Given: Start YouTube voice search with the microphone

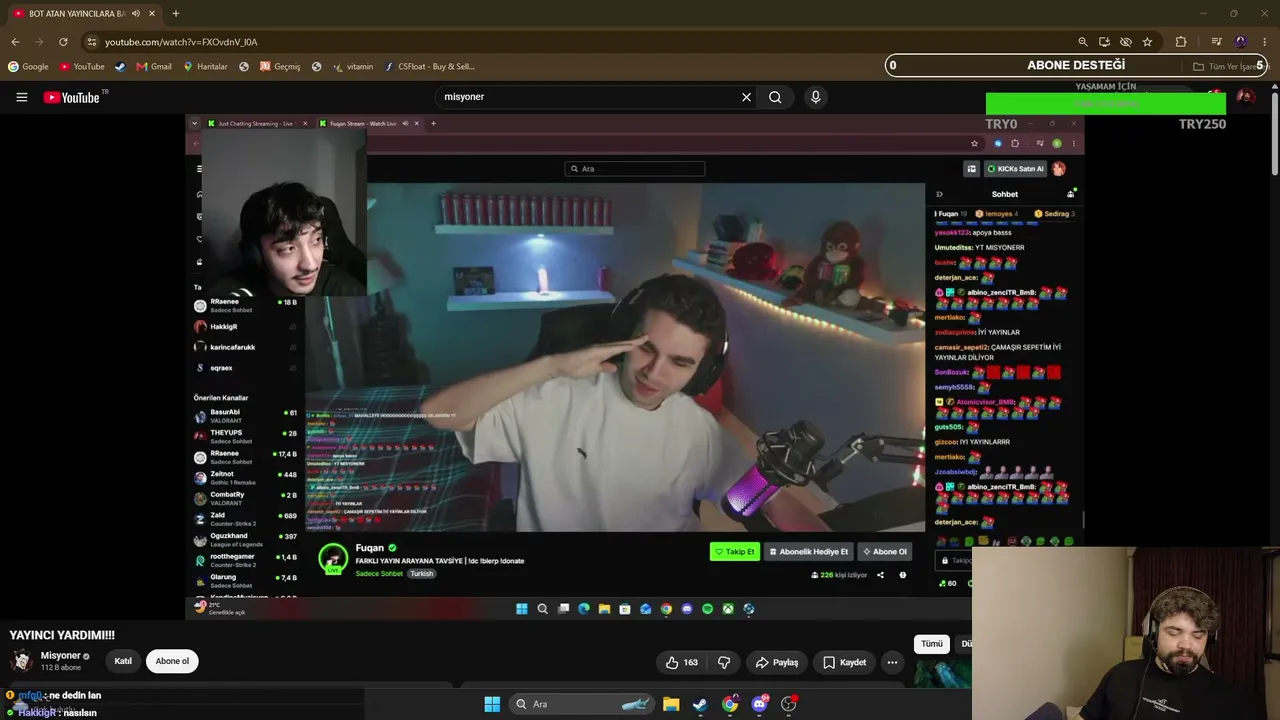Looking at the screenshot, I should point(815,97).
